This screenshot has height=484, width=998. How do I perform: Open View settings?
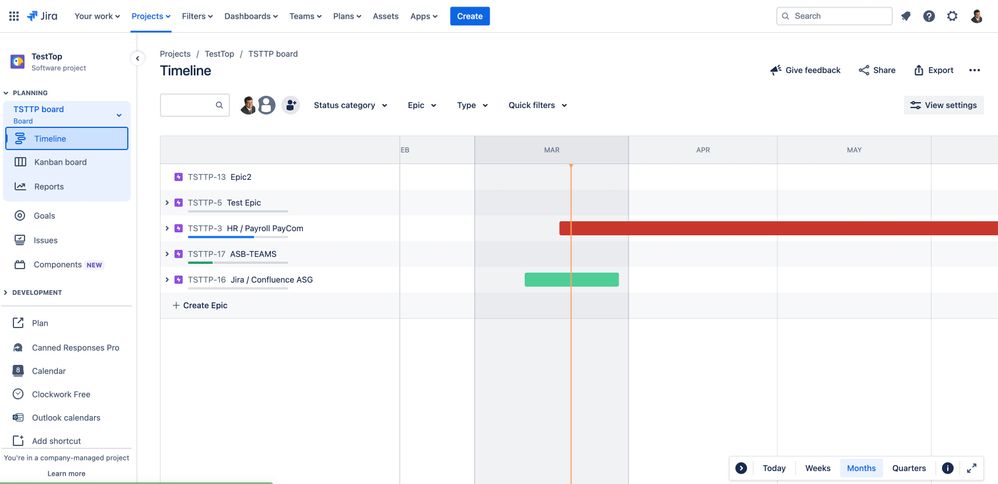(x=944, y=105)
